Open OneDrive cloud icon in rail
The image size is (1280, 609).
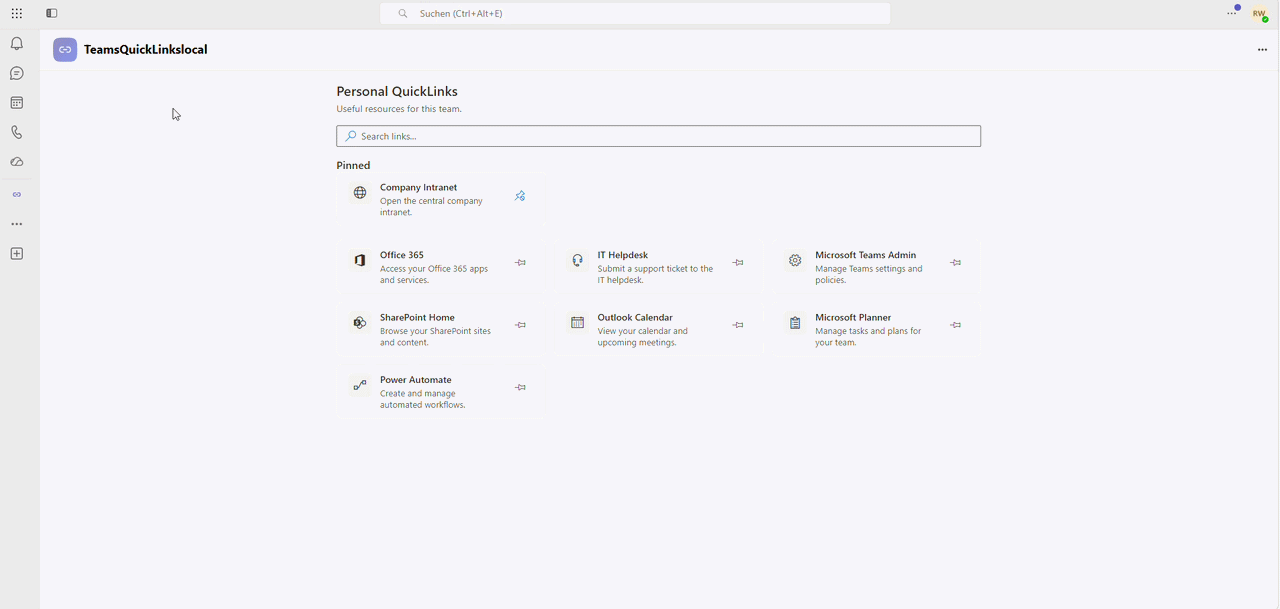coord(17,162)
